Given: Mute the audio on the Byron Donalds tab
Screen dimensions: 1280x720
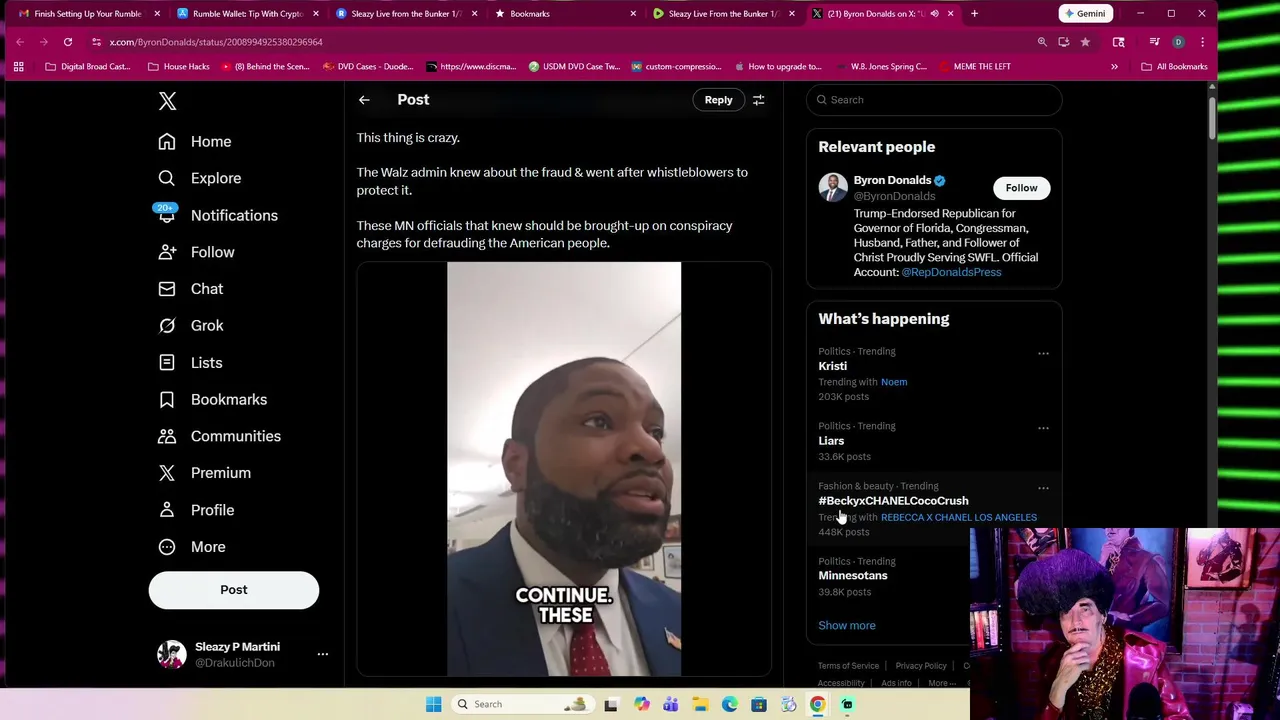Looking at the screenshot, I should tap(934, 14).
